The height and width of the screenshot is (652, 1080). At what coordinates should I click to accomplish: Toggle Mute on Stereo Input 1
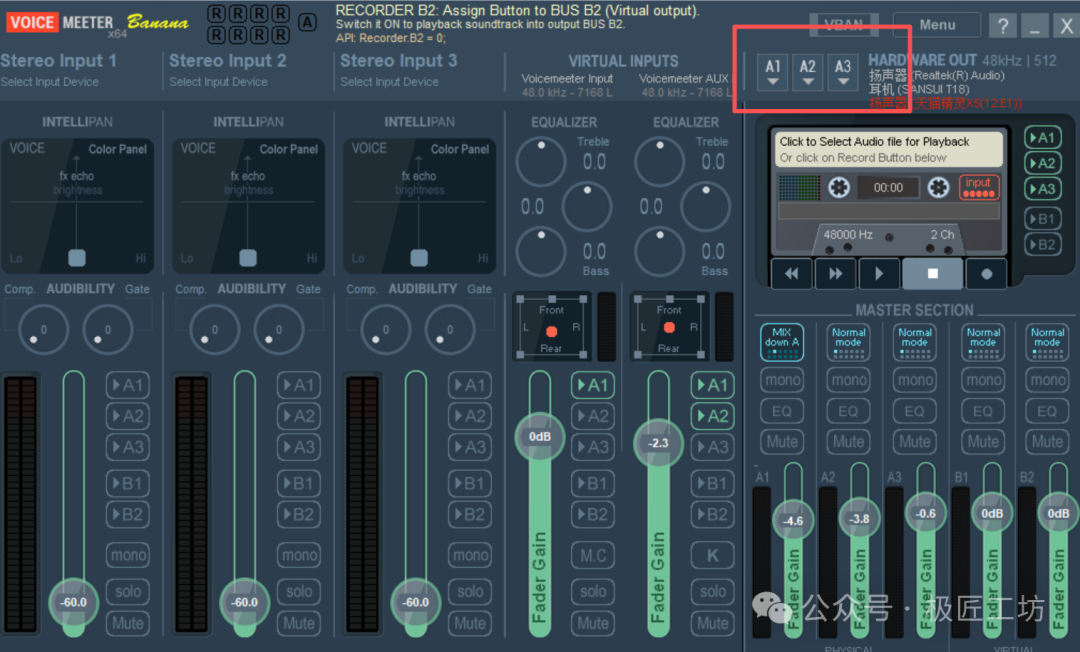[x=128, y=623]
